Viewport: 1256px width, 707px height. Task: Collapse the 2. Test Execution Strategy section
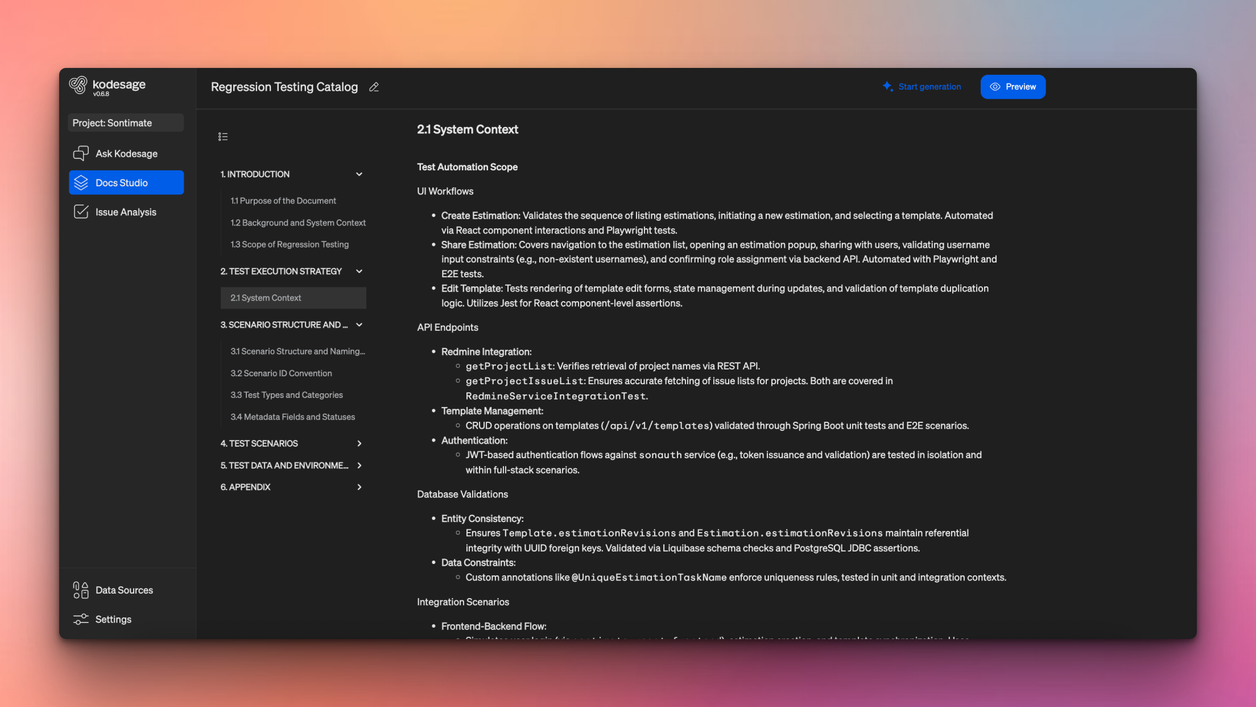tap(359, 271)
